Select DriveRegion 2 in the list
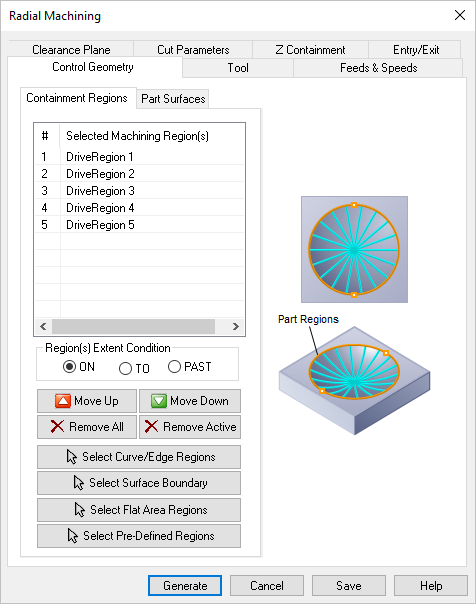The height and width of the screenshot is (604, 476). tap(139, 173)
